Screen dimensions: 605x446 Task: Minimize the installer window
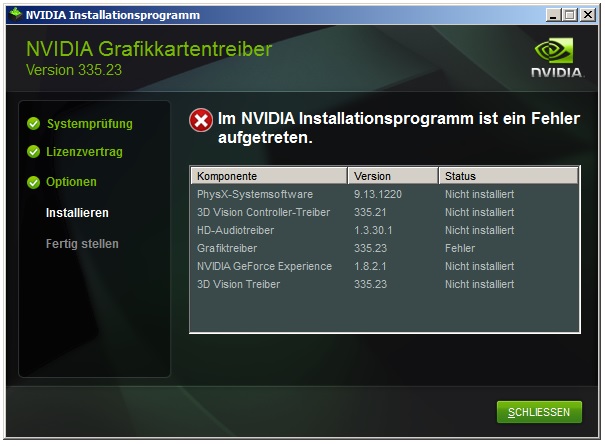[x=553, y=15]
